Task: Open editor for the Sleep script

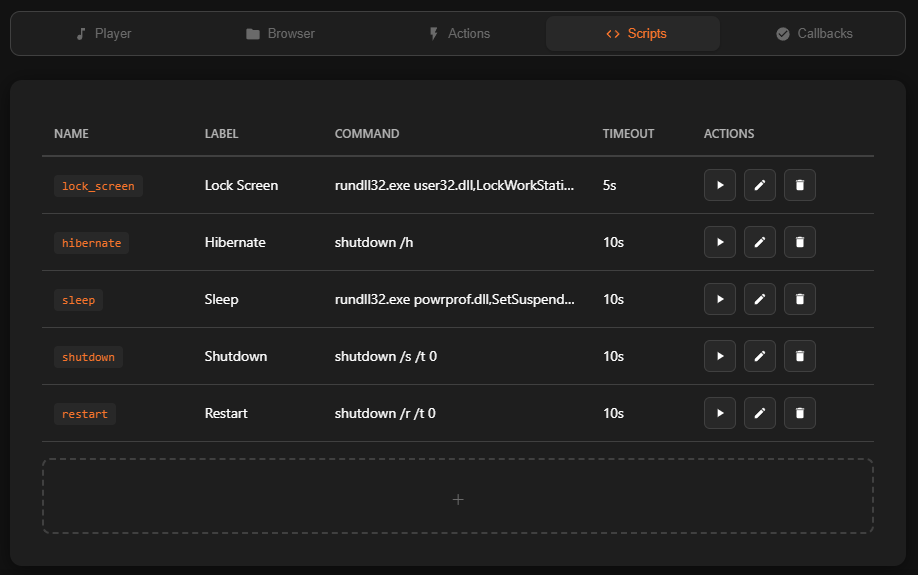Action: (760, 299)
